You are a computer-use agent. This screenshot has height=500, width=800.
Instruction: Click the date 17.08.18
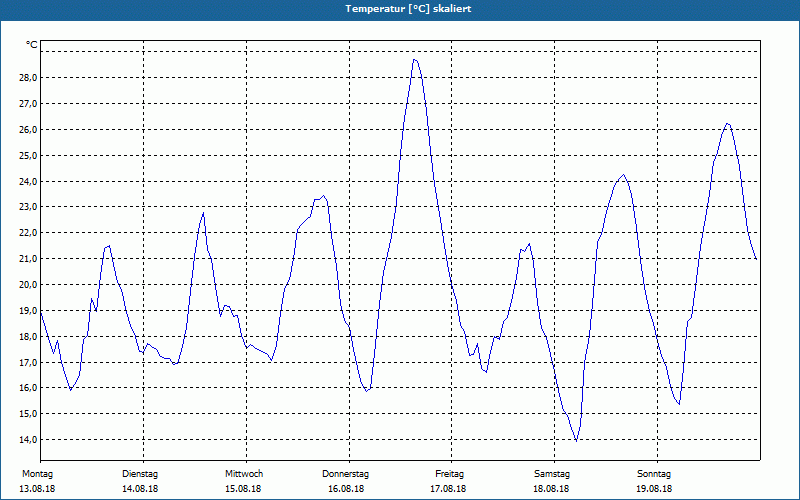448,489
